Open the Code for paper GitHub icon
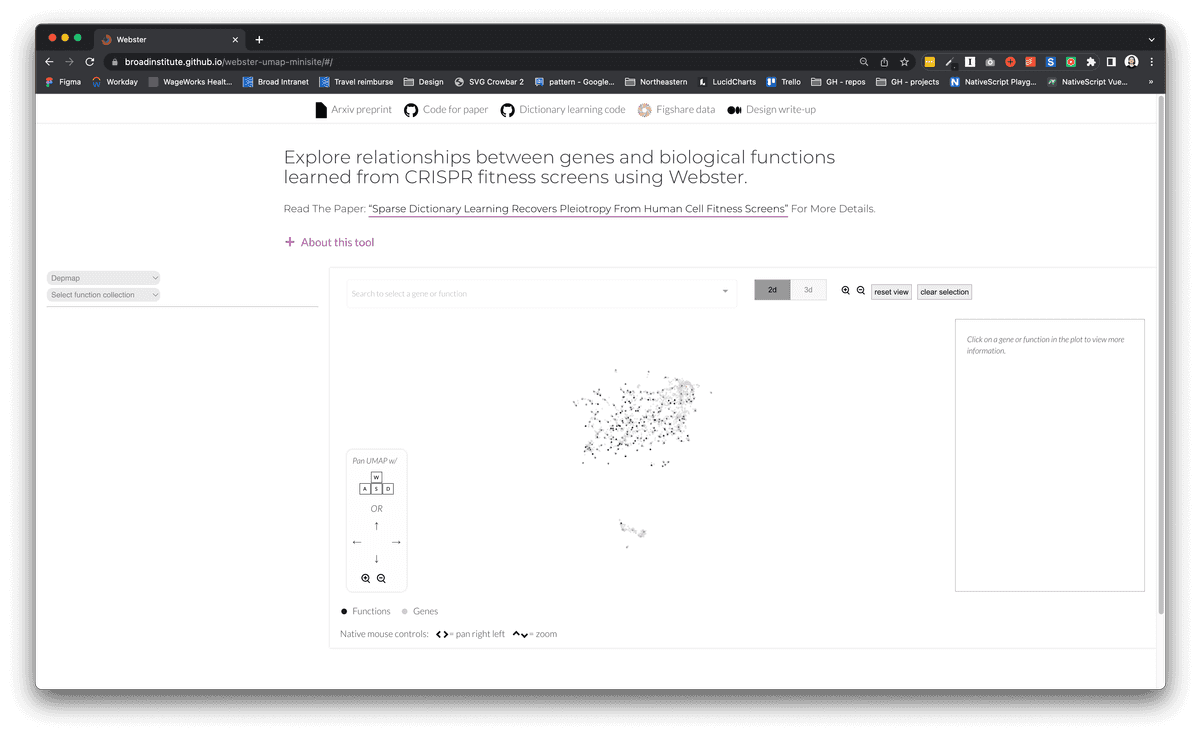 tap(410, 109)
